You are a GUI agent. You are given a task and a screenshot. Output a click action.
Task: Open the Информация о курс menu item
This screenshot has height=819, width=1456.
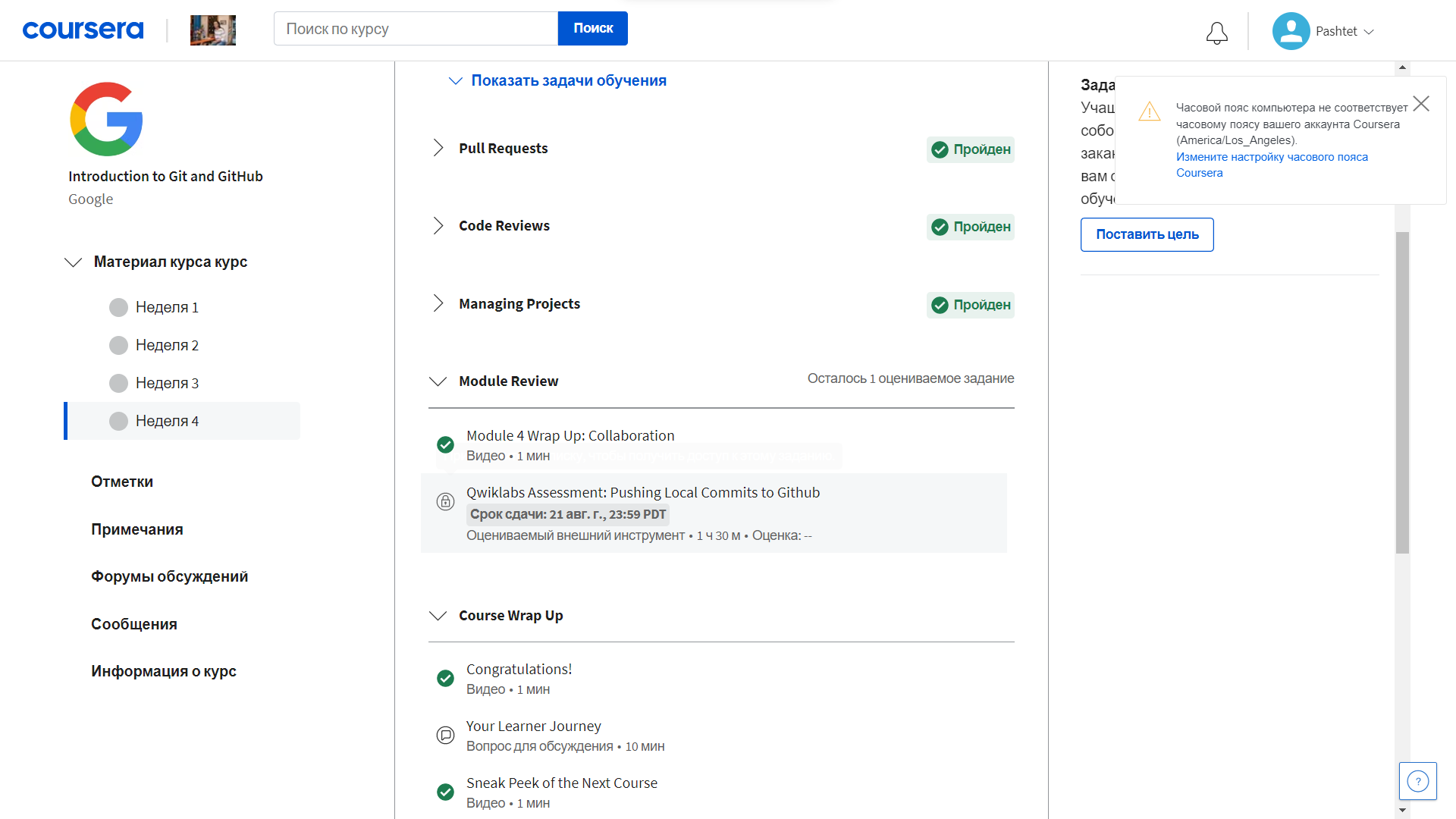[164, 671]
